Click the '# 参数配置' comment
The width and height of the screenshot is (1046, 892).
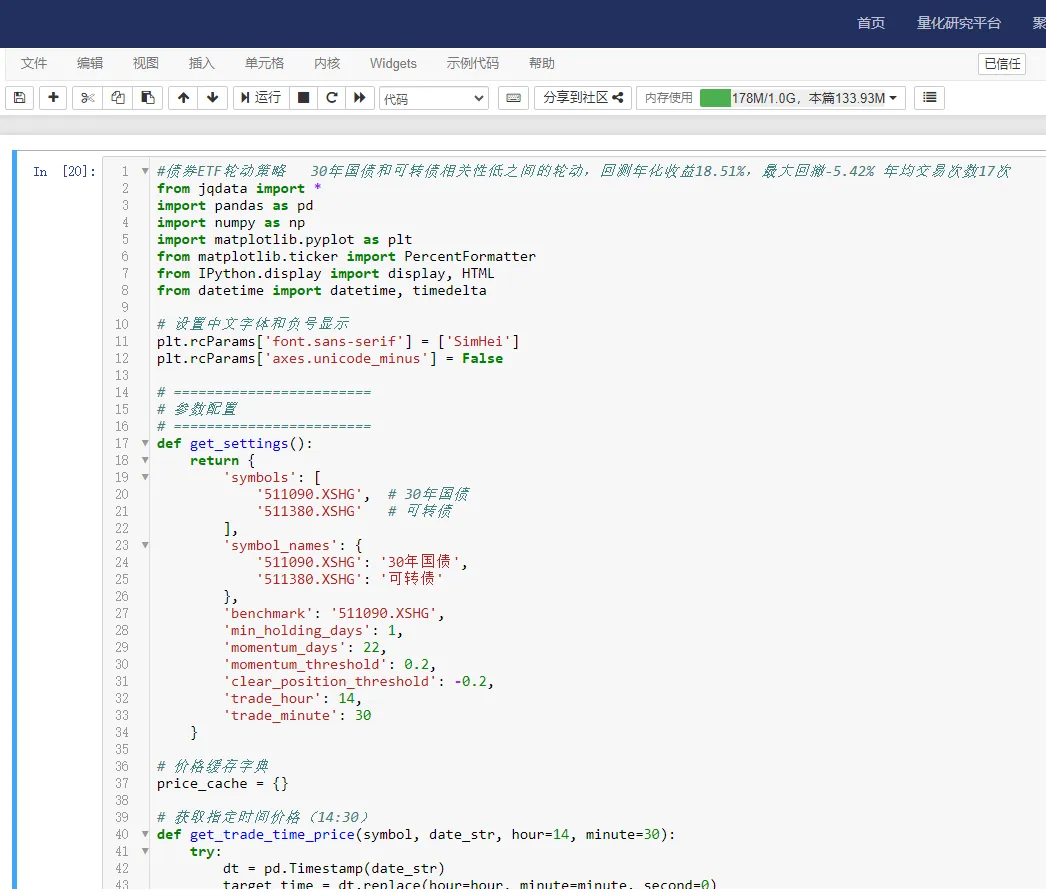click(x=197, y=409)
